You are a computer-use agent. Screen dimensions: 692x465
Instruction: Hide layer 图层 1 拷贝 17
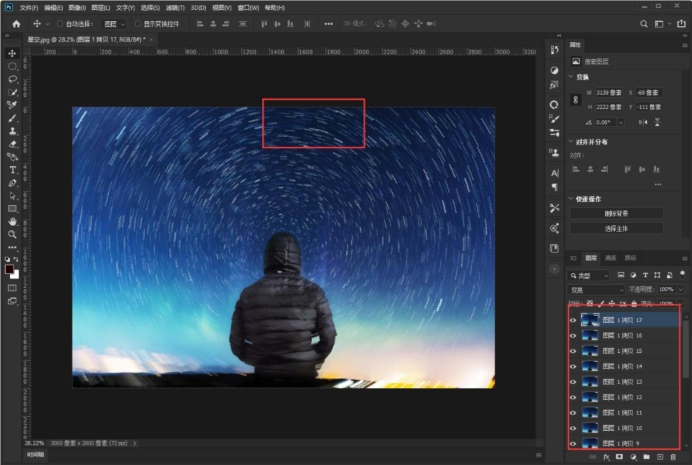[573, 320]
